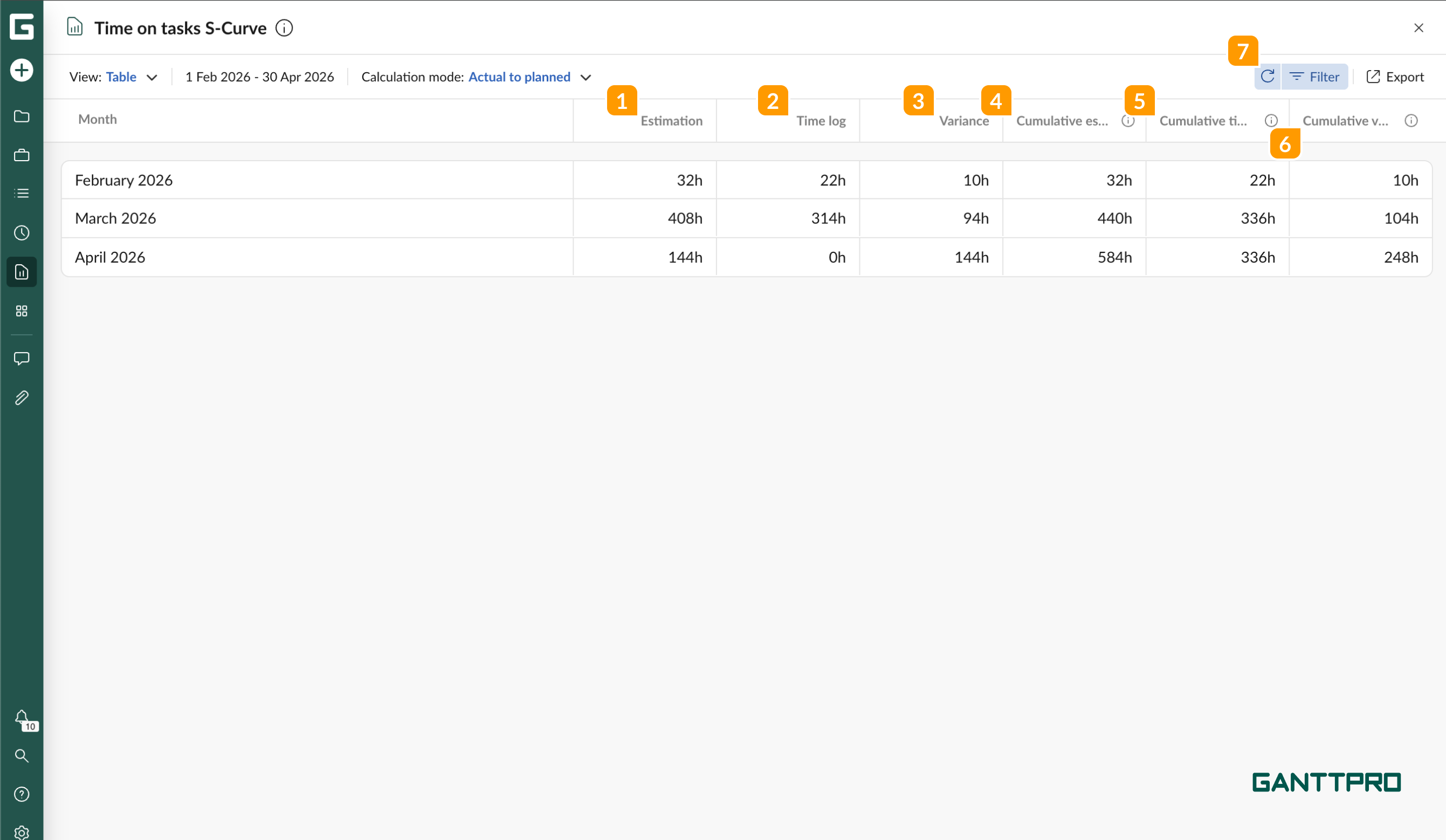Select the Reports chart icon

21,272
